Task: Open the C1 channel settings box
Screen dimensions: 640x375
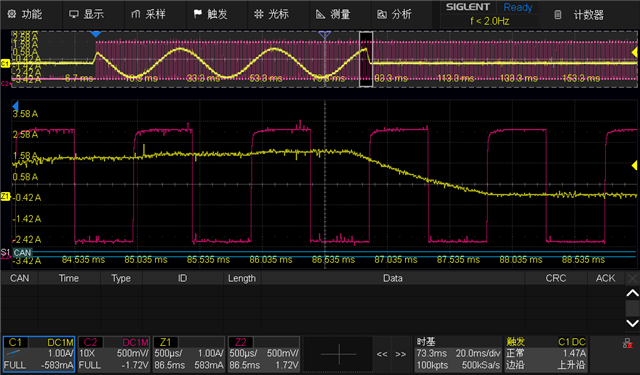Action: pos(39,354)
